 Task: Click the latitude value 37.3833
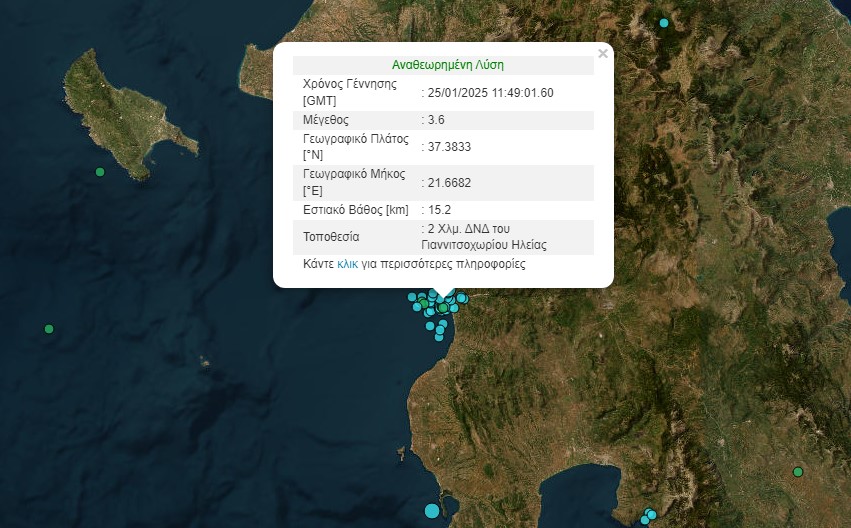[x=449, y=147]
